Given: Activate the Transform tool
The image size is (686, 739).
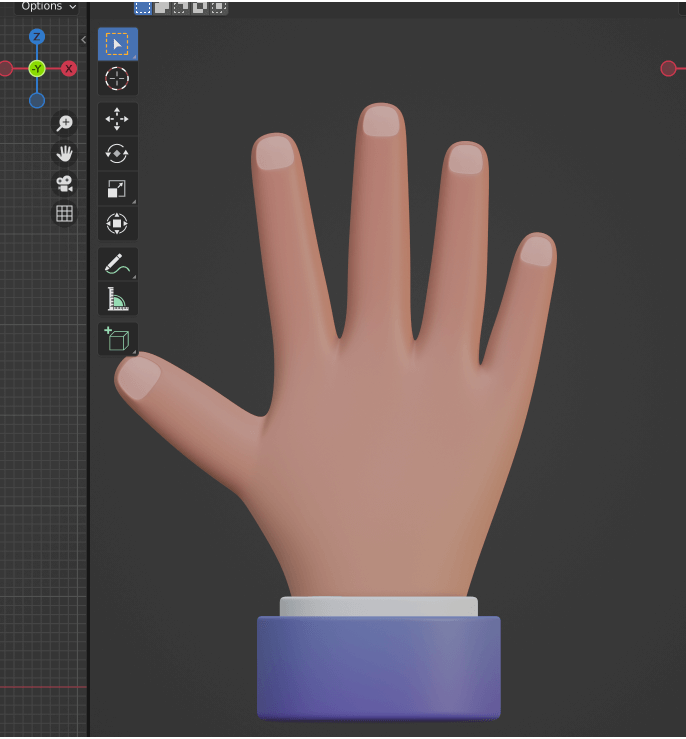Looking at the screenshot, I should click(x=117, y=223).
